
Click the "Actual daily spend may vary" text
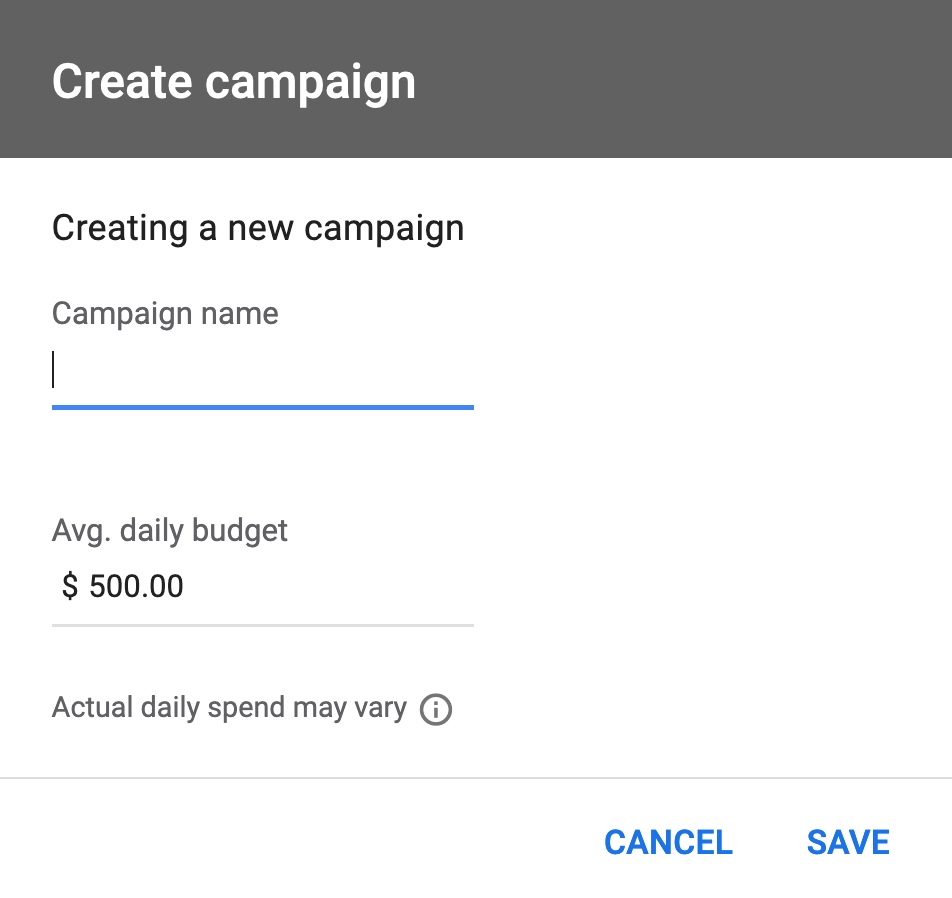pyautogui.click(x=229, y=708)
